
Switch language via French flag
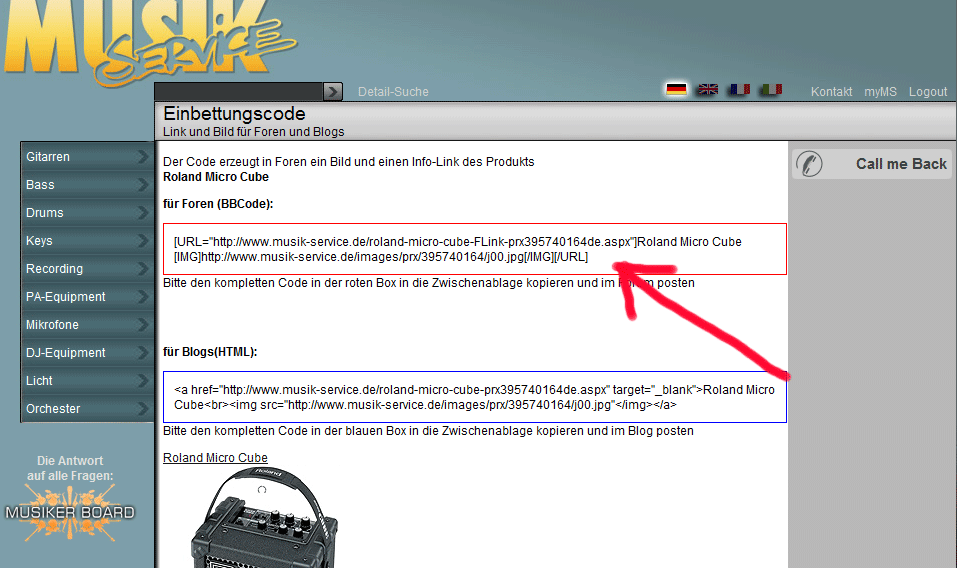tap(739, 90)
